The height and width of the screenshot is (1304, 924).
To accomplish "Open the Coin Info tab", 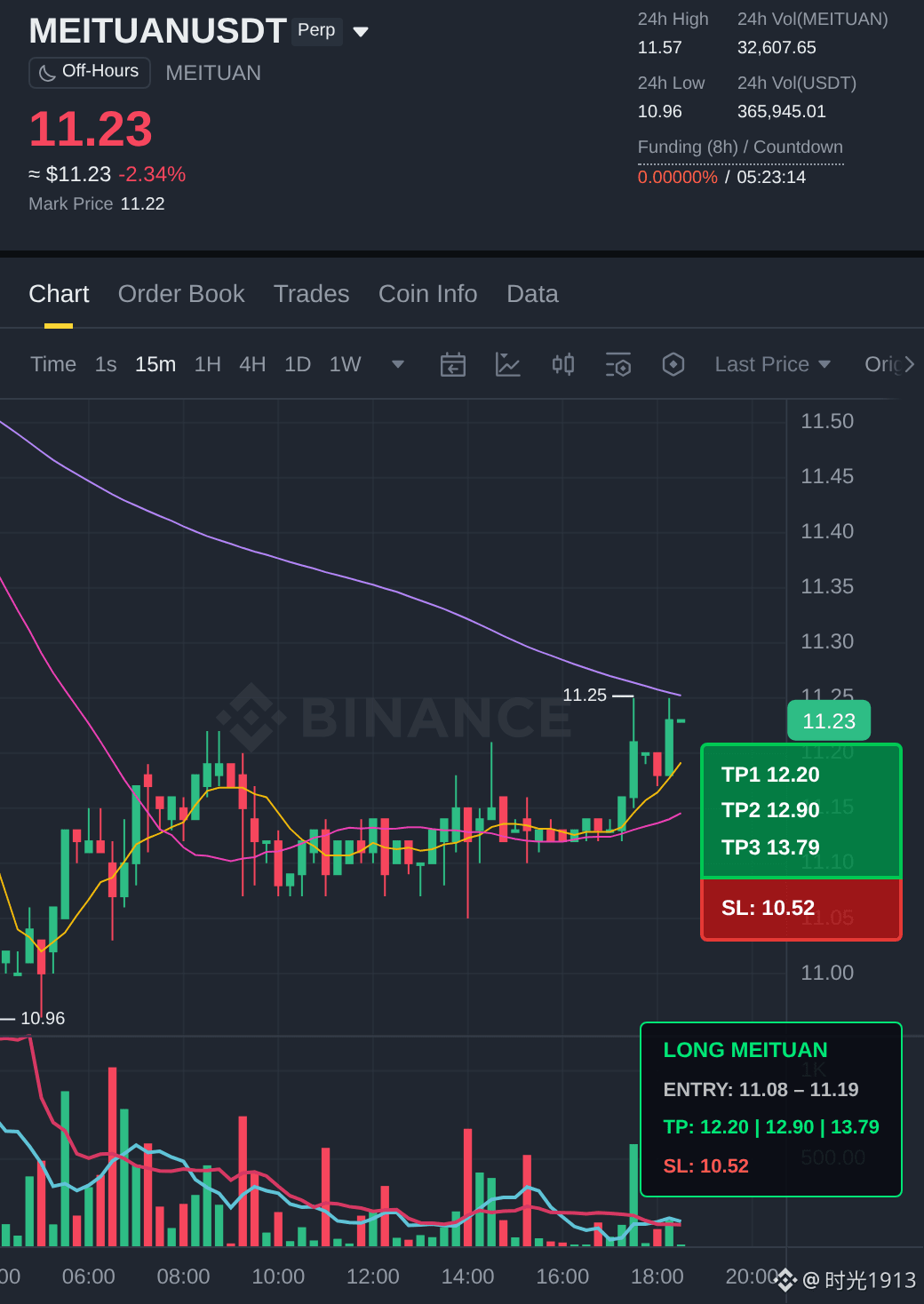I will coord(428,294).
